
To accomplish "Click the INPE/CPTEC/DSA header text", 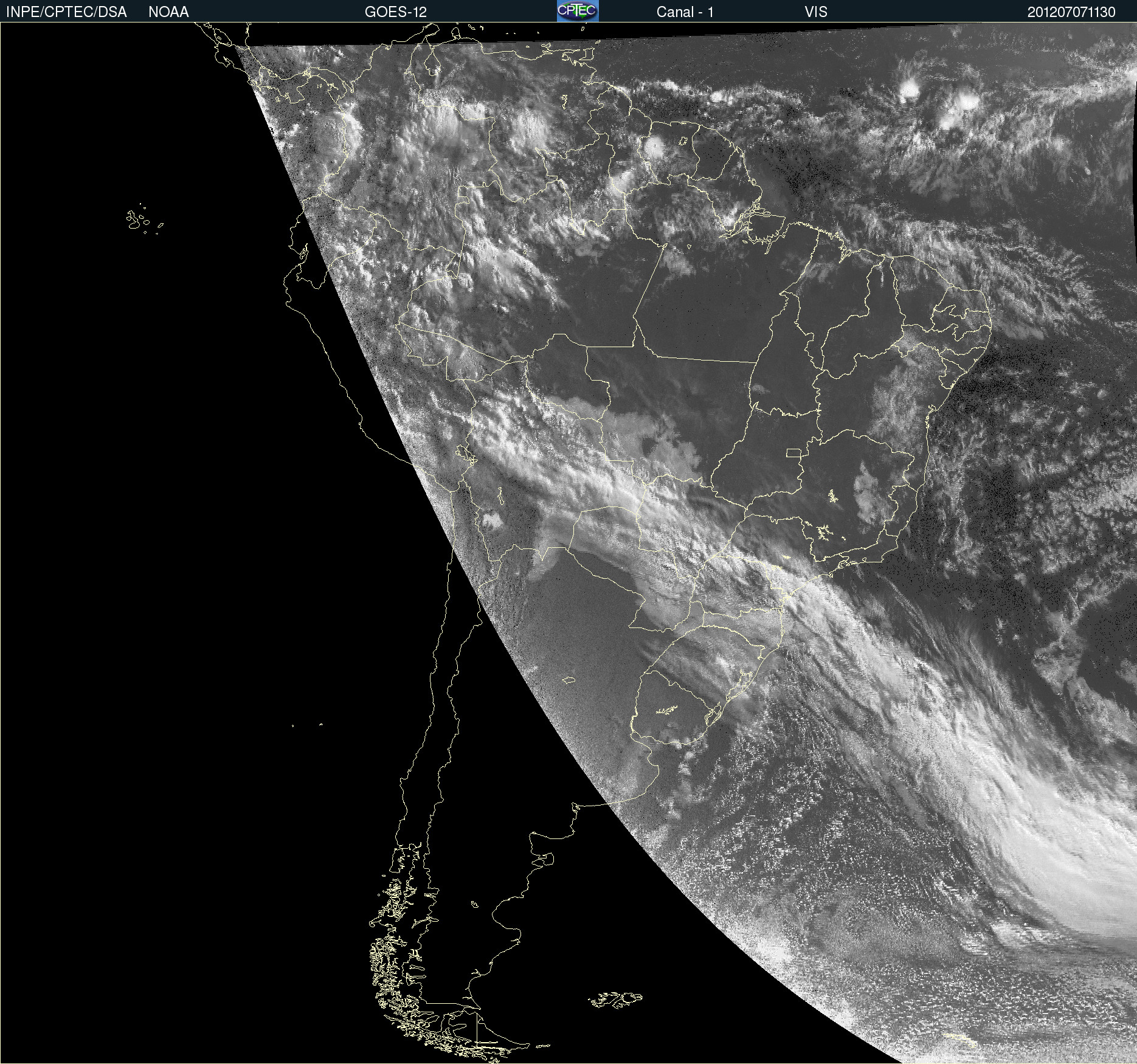I will (66, 12).
